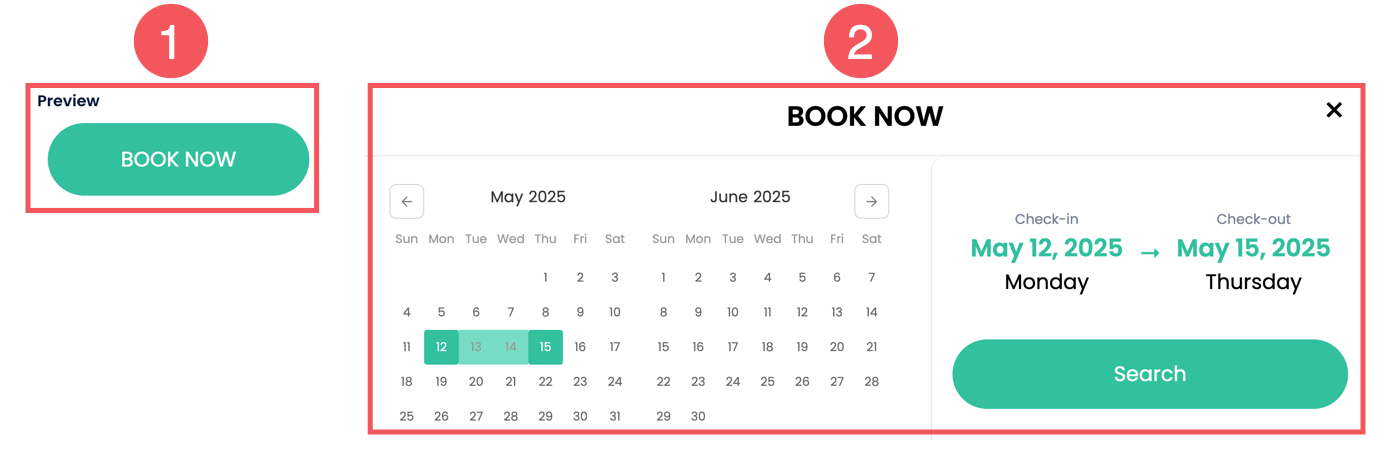
Task: Click the May 15, 2025 check-out value
Action: [x=1253, y=248]
